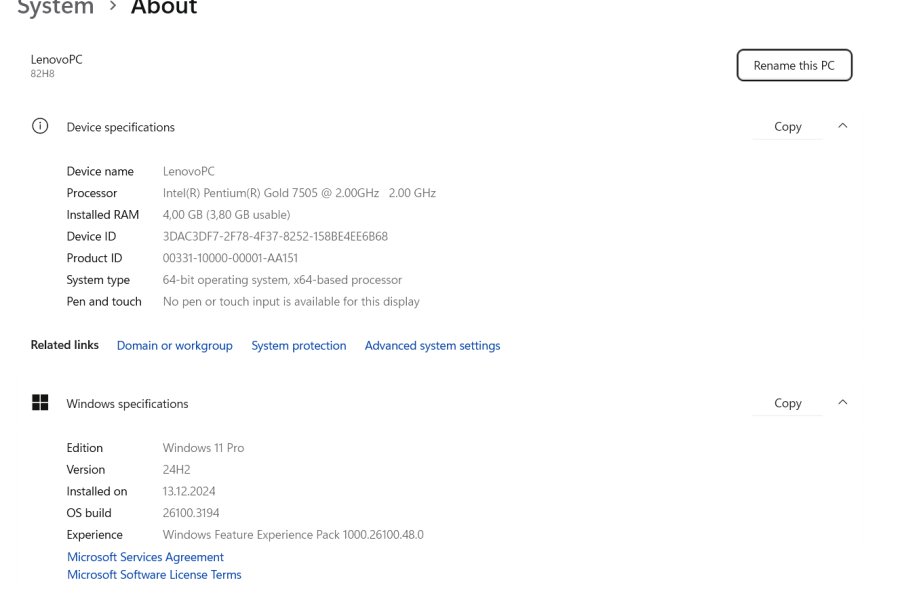Select the Product ID value text

[x=230, y=258]
